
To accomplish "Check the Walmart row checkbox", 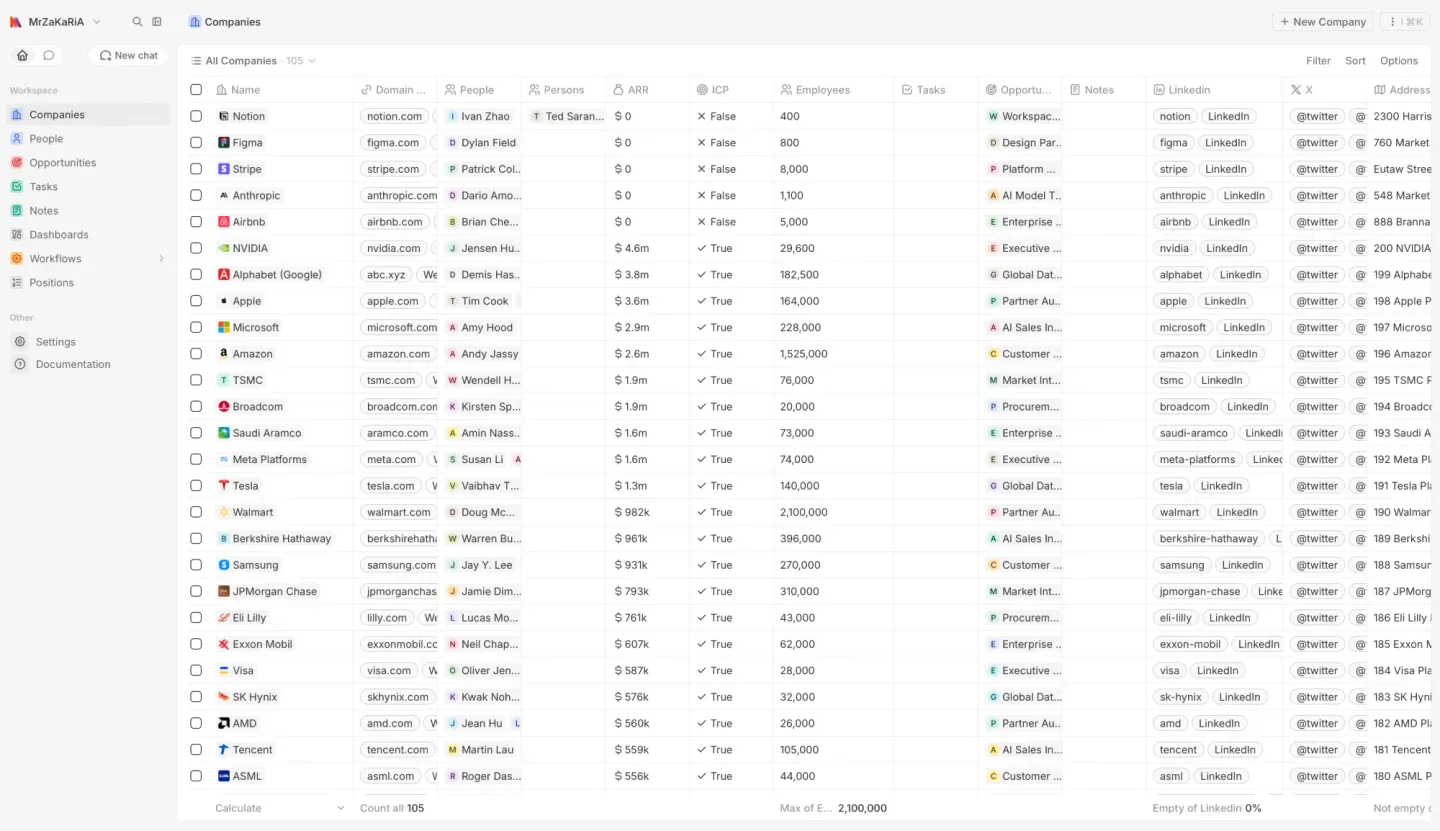I will pyautogui.click(x=196, y=512).
